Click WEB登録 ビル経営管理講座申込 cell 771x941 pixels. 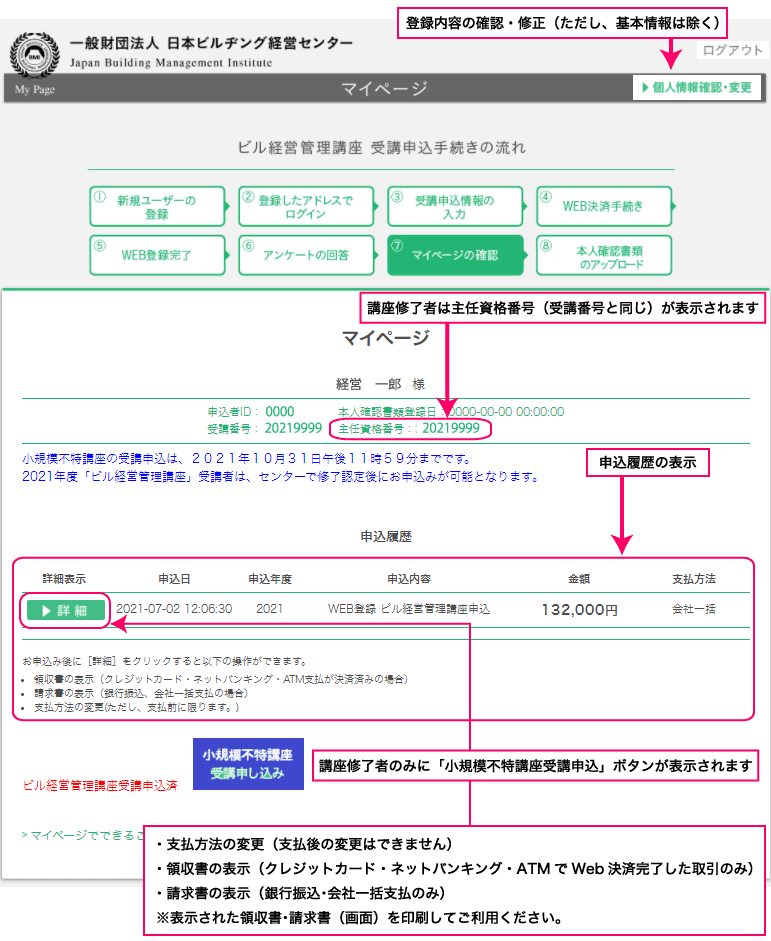click(409, 609)
